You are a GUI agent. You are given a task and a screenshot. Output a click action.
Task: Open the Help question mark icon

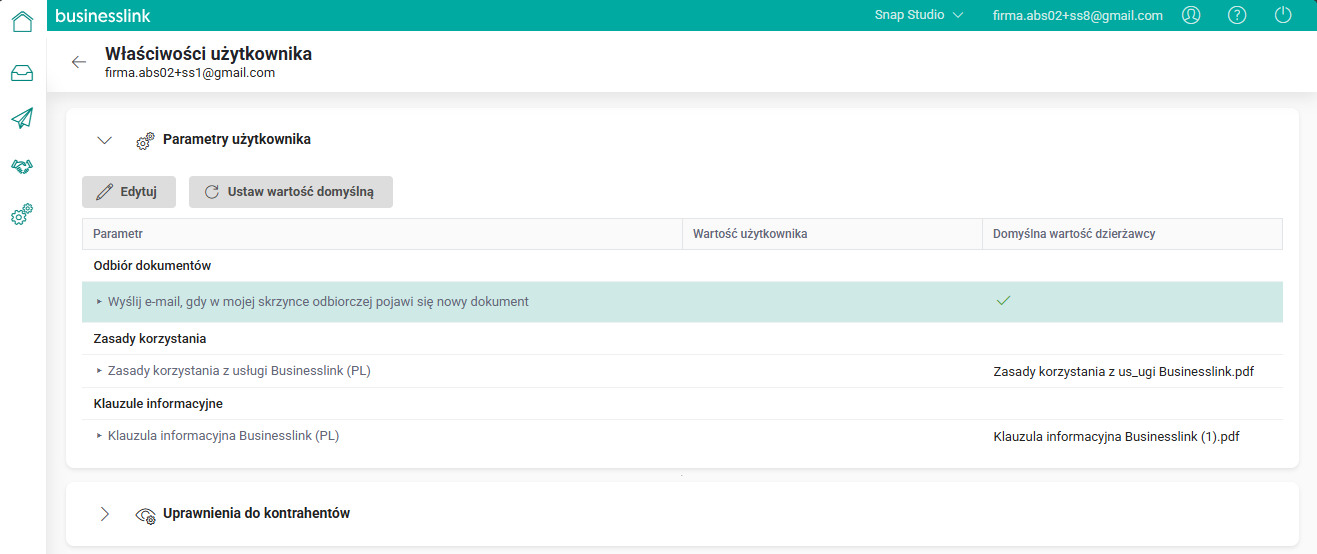tap(1237, 15)
